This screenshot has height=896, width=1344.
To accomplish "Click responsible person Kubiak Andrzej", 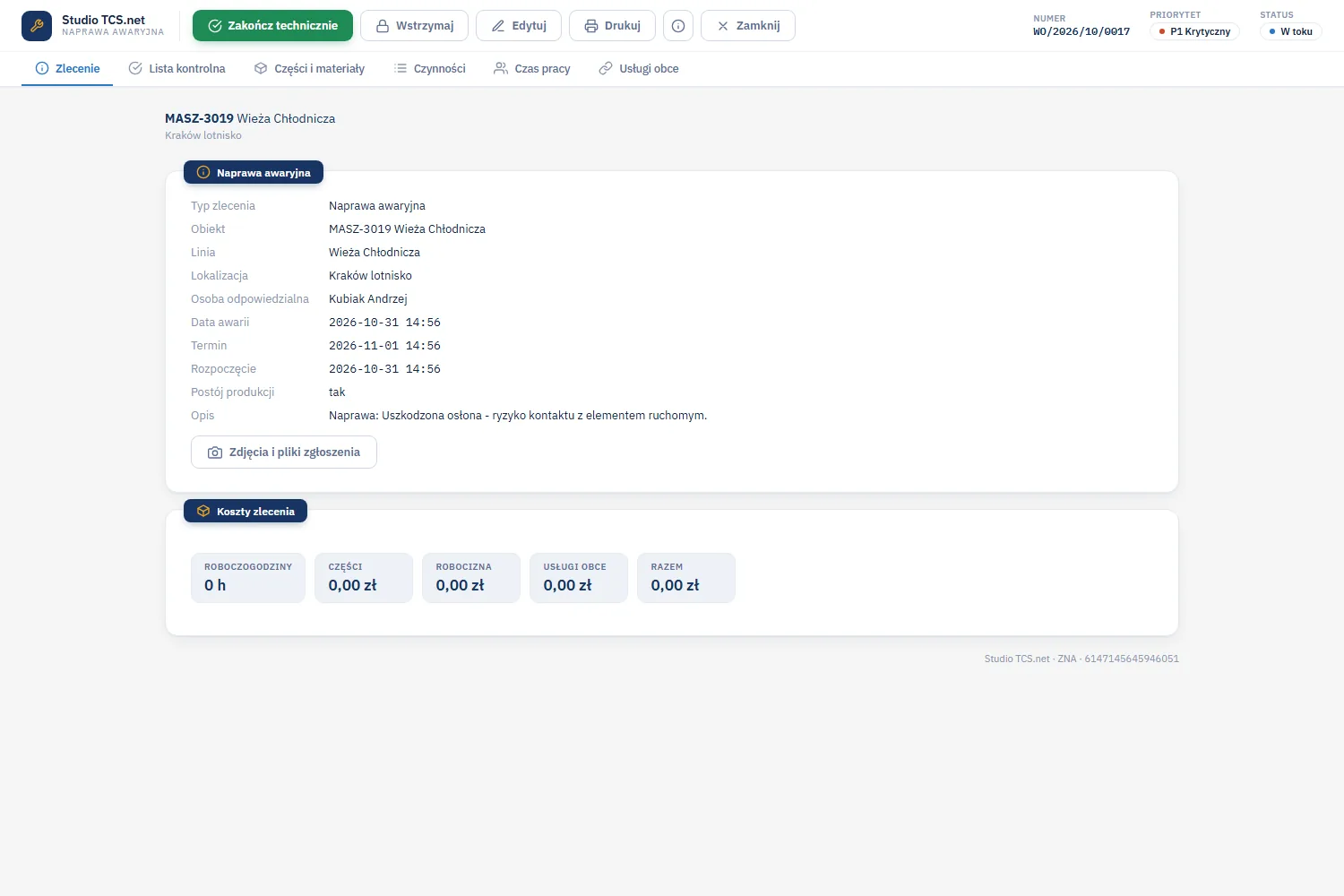I will [x=368, y=299].
